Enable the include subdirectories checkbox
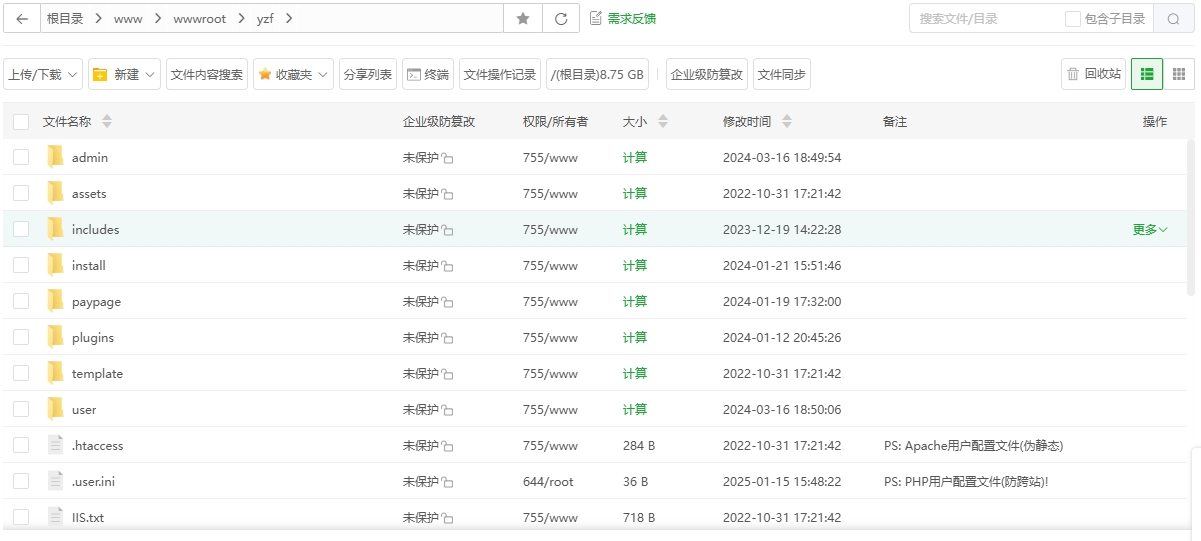The image size is (1201, 541). (1073, 19)
